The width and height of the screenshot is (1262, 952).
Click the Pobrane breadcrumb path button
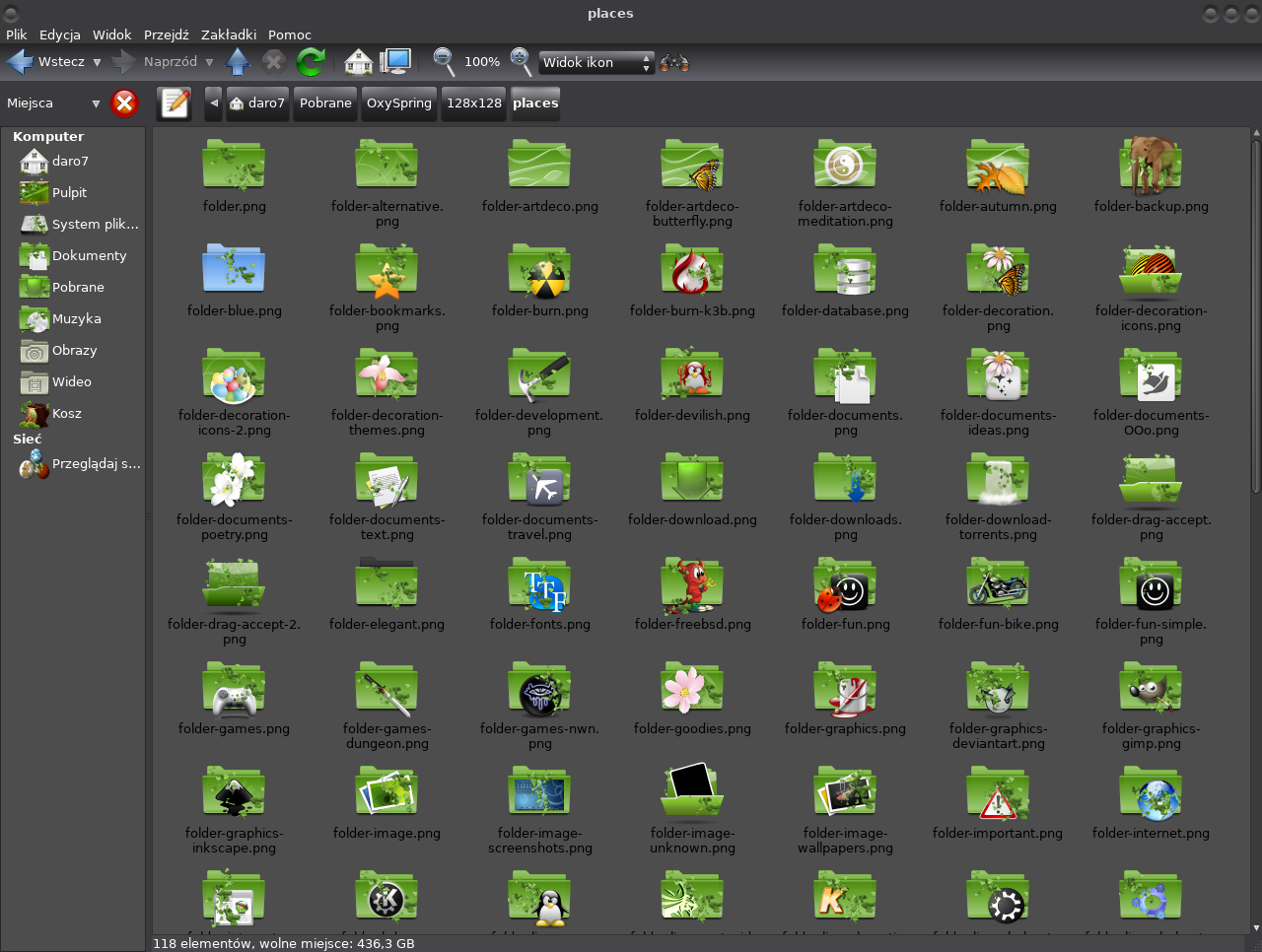[325, 103]
